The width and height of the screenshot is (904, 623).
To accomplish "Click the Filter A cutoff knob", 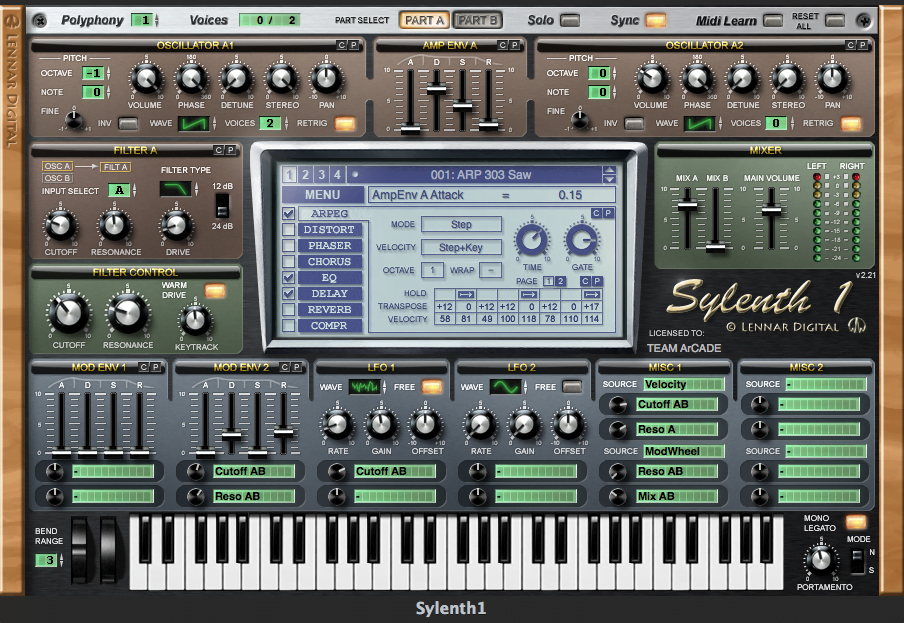I will click(61, 225).
